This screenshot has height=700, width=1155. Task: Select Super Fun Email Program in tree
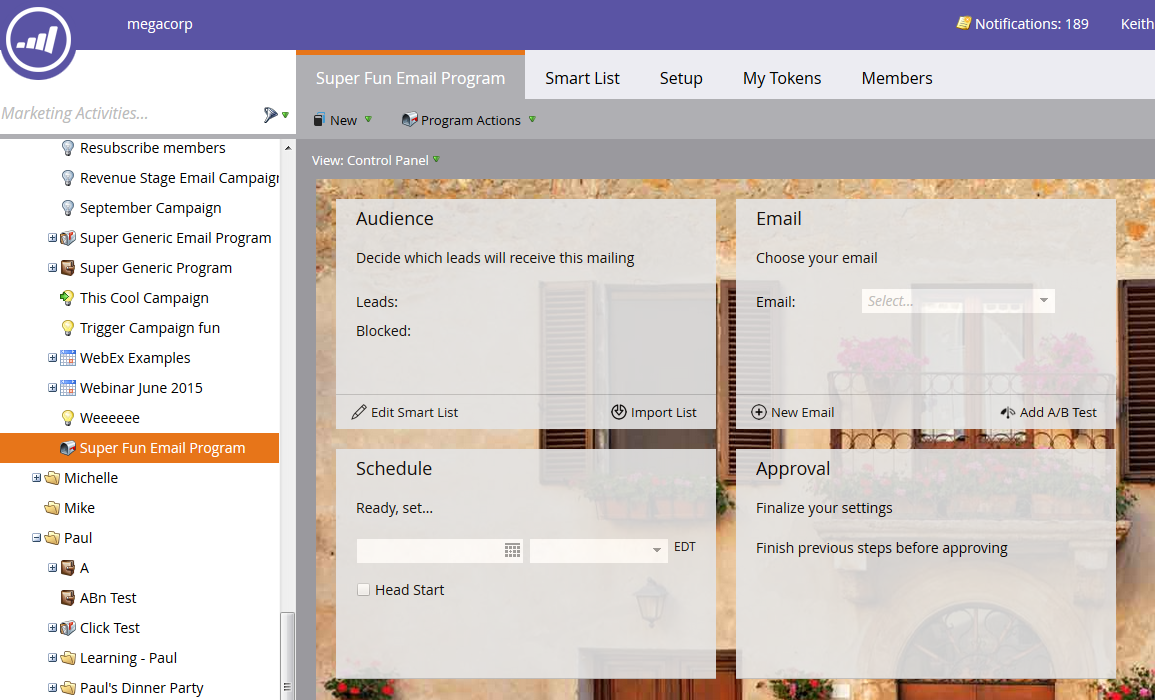tap(140, 448)
